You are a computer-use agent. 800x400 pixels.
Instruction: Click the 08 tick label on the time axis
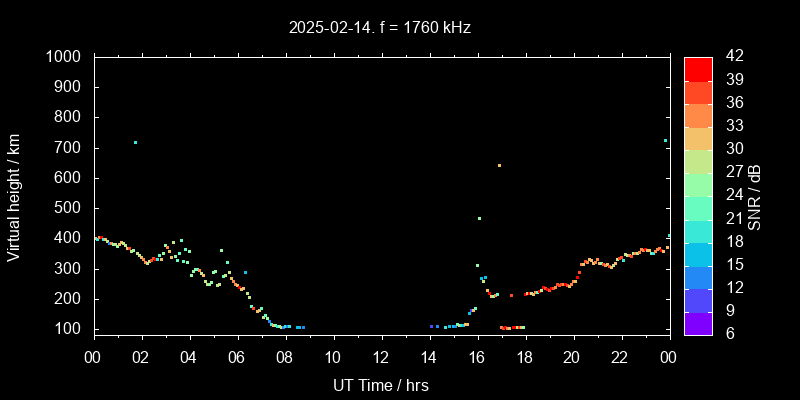pyautogui.click(x=285, y=357)
